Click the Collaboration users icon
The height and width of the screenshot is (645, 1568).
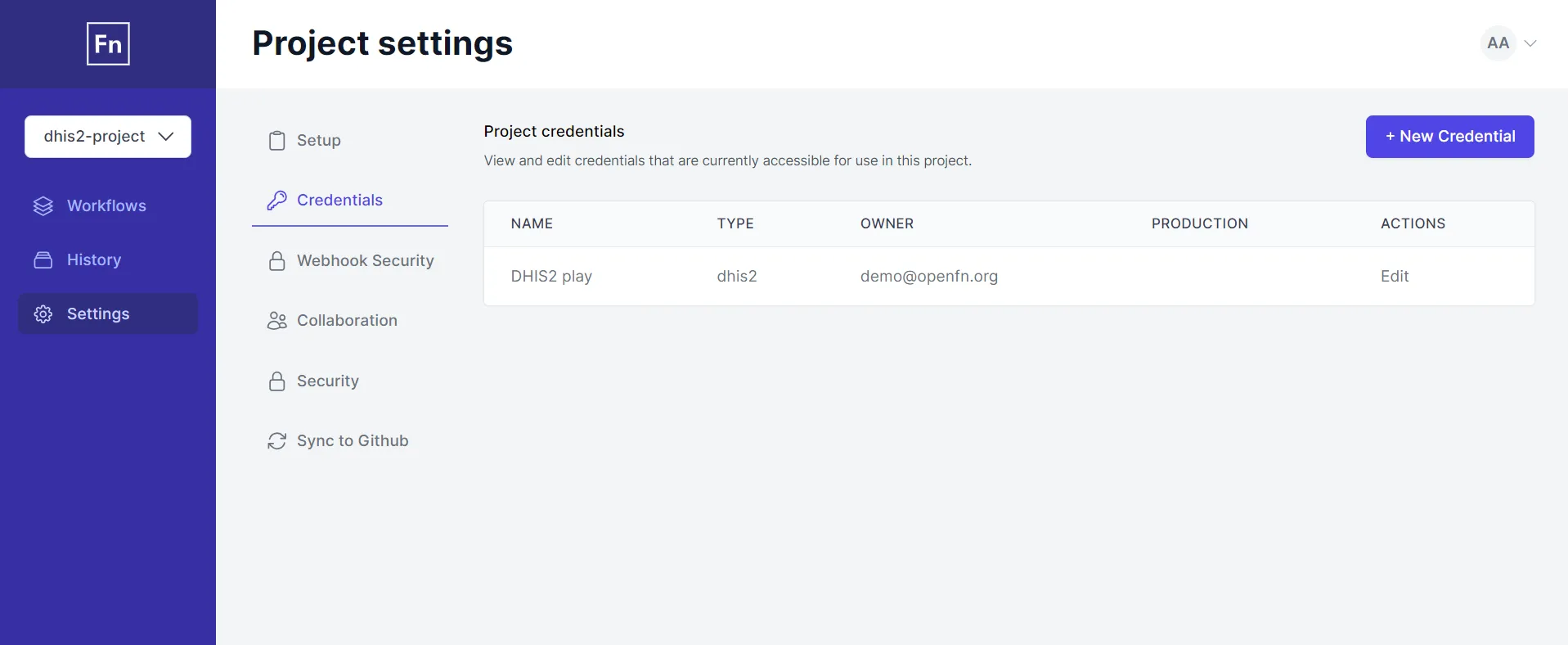click(277, 321)
